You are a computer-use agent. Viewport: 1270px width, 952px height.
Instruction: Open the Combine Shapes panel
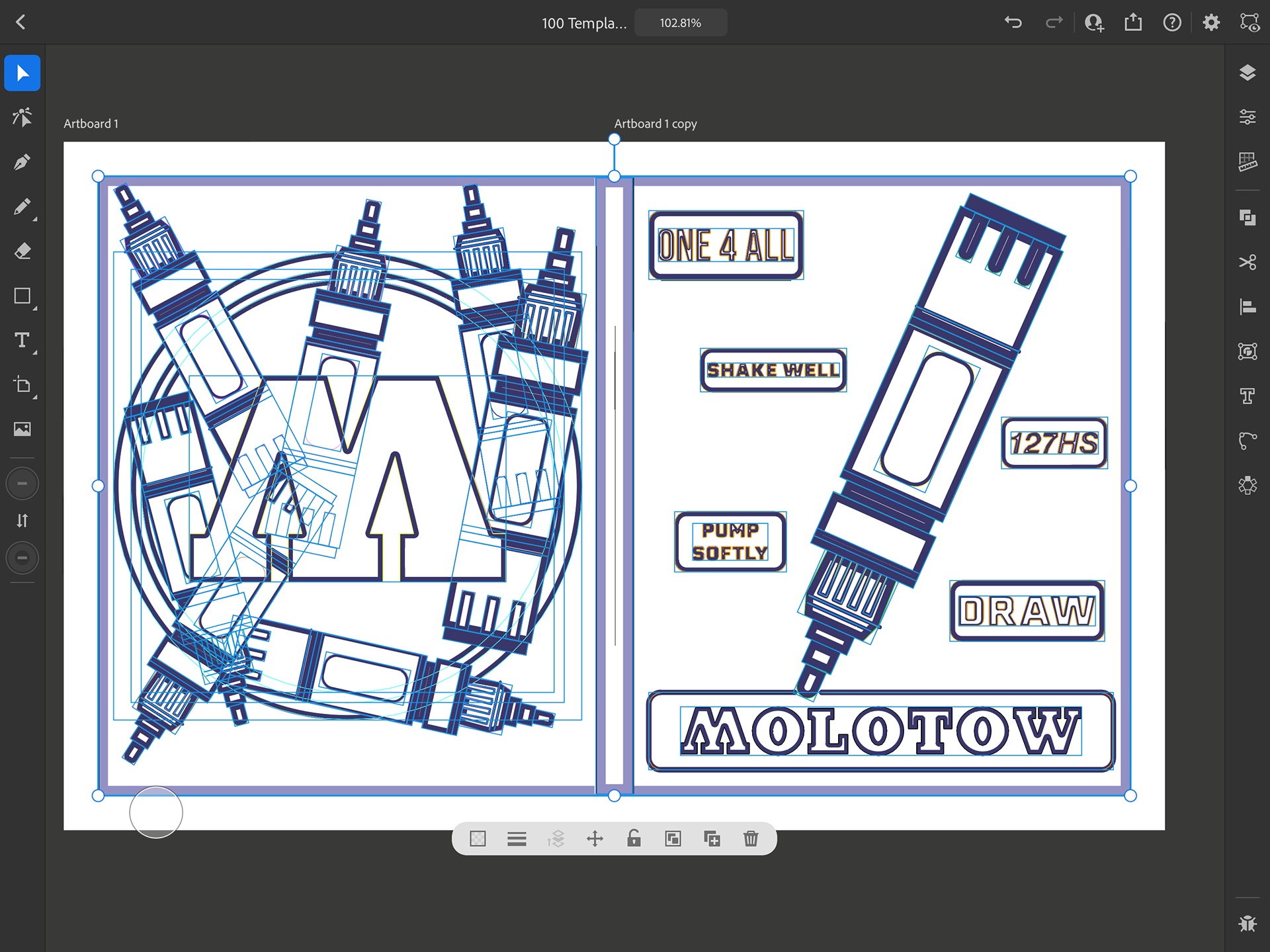point(1248,218)
